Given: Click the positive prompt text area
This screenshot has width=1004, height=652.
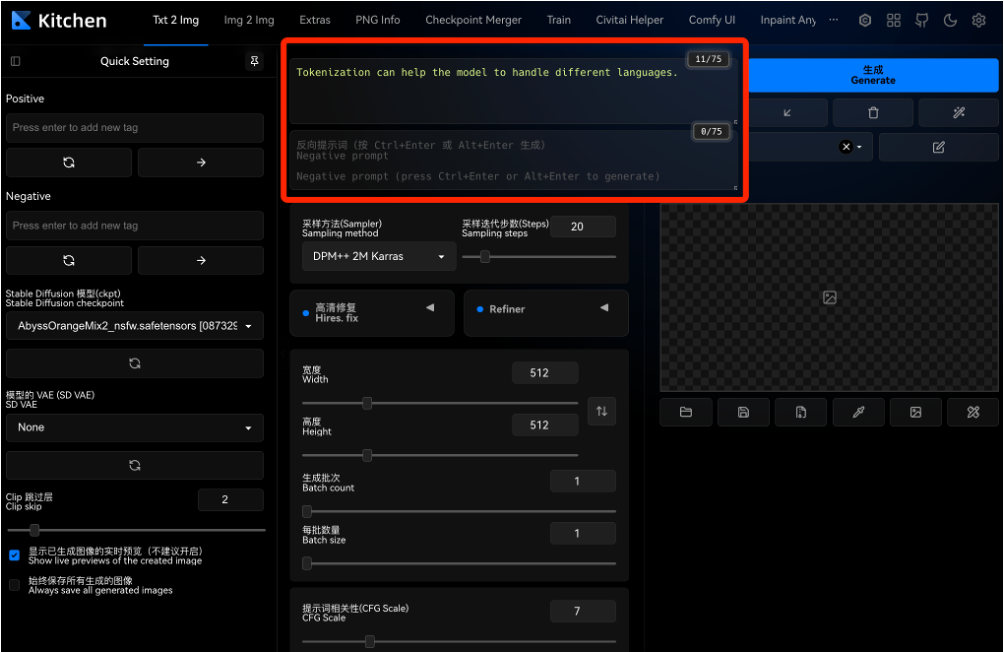Looking at the screenshot, I should click(513, 91).
